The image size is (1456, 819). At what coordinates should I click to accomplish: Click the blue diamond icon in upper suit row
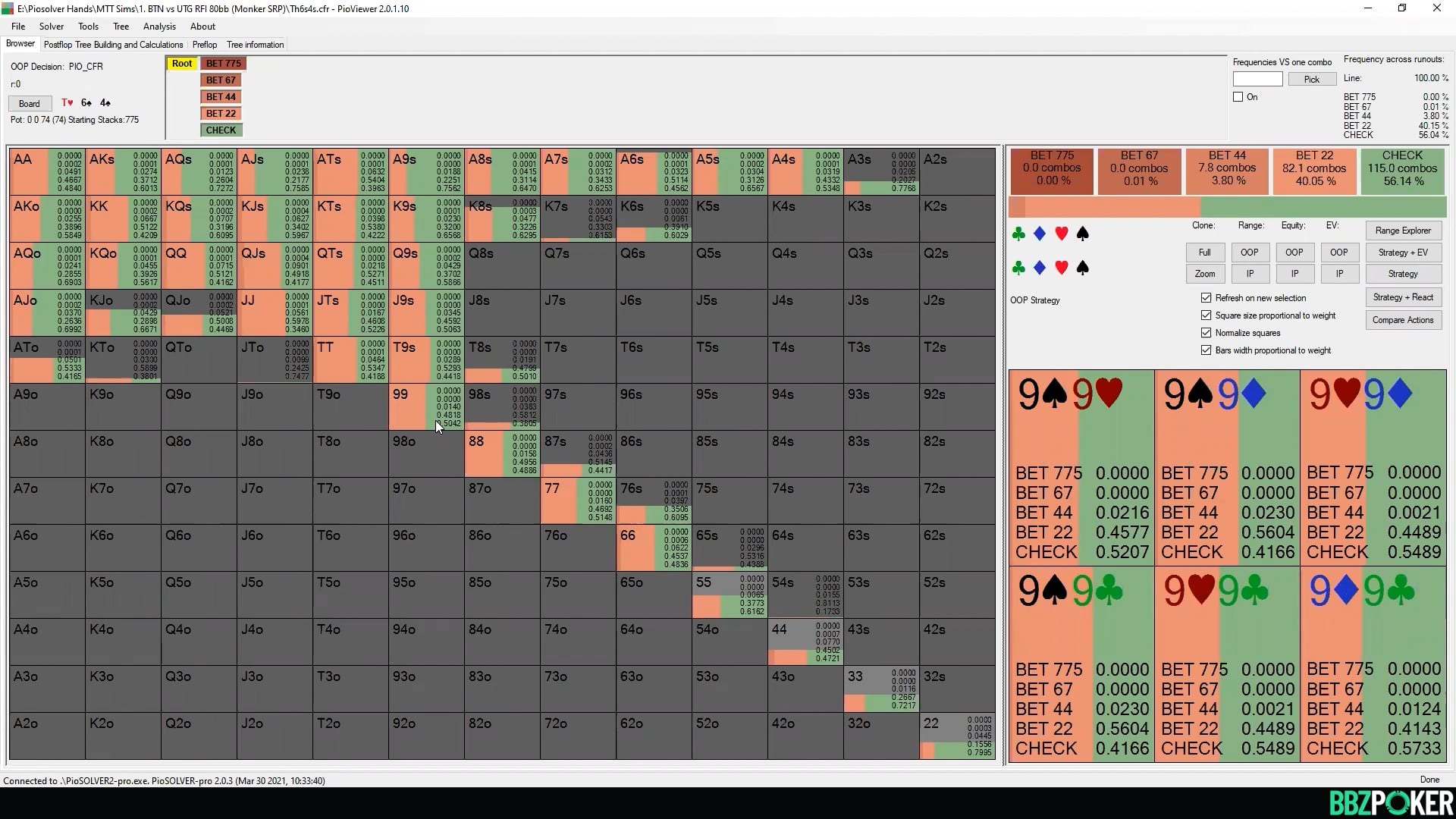pyautogui.click(x=1040, y=234)
